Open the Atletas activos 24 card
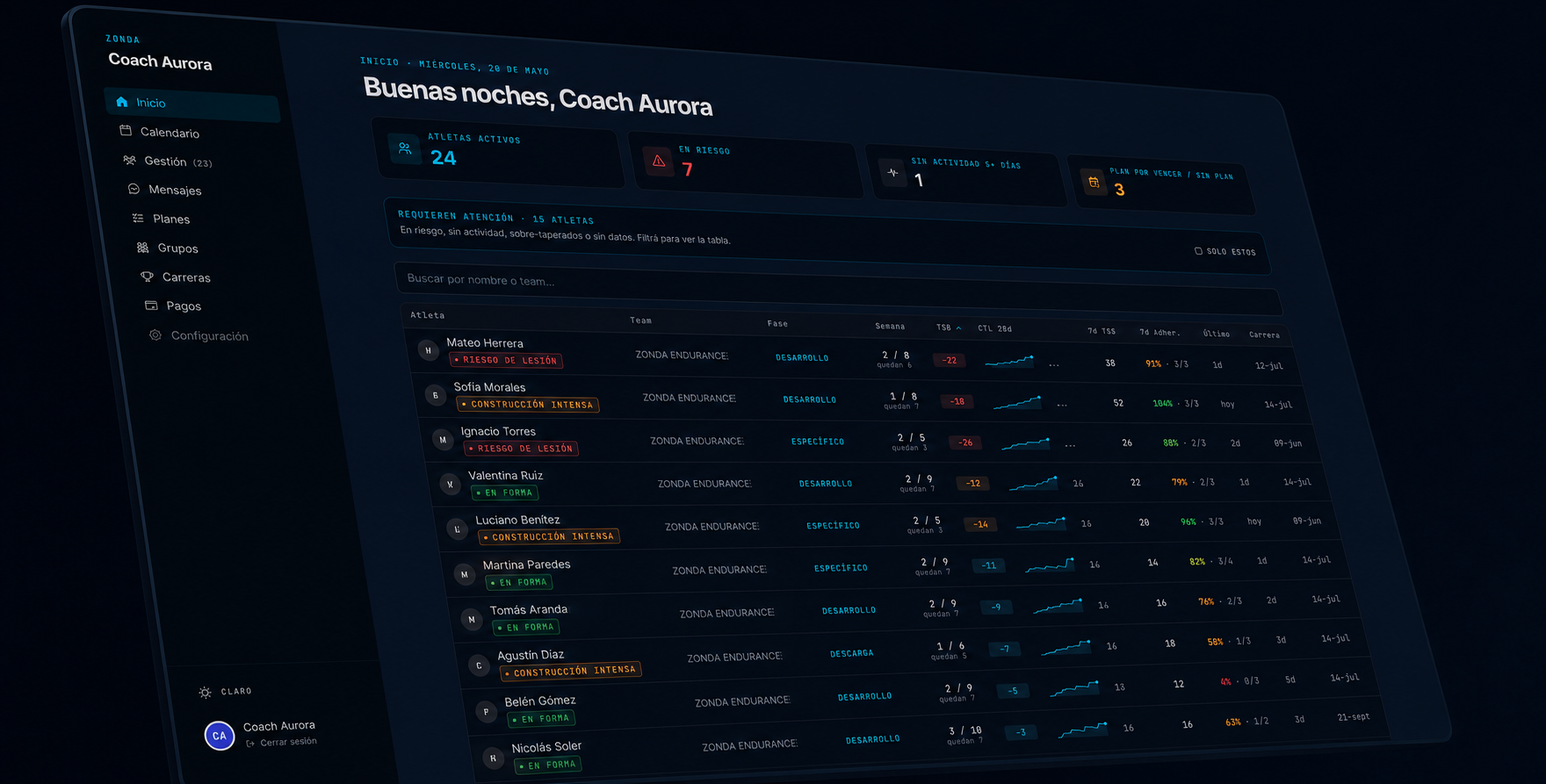The image size is (1546, 784). click(499, 151)
